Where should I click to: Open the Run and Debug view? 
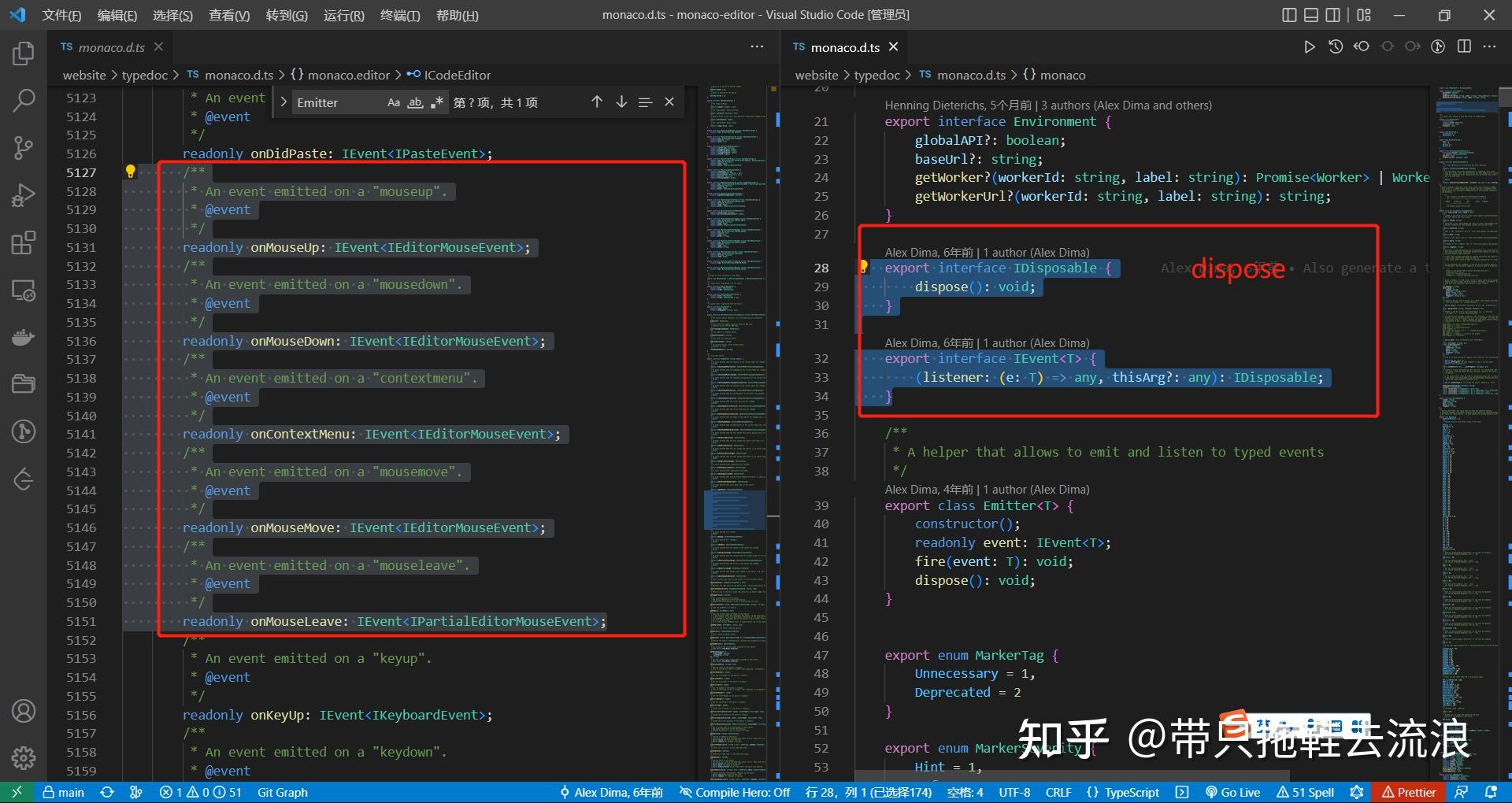pos(24,194)
